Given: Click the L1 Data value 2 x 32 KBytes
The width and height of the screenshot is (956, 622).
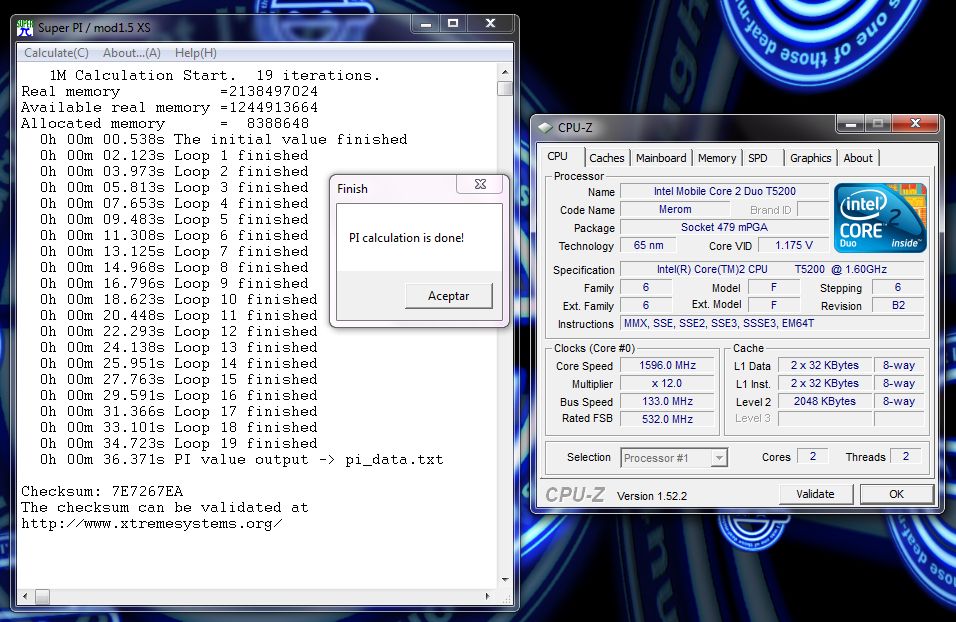Looking at the screenshot, I should tap(824, 365).
